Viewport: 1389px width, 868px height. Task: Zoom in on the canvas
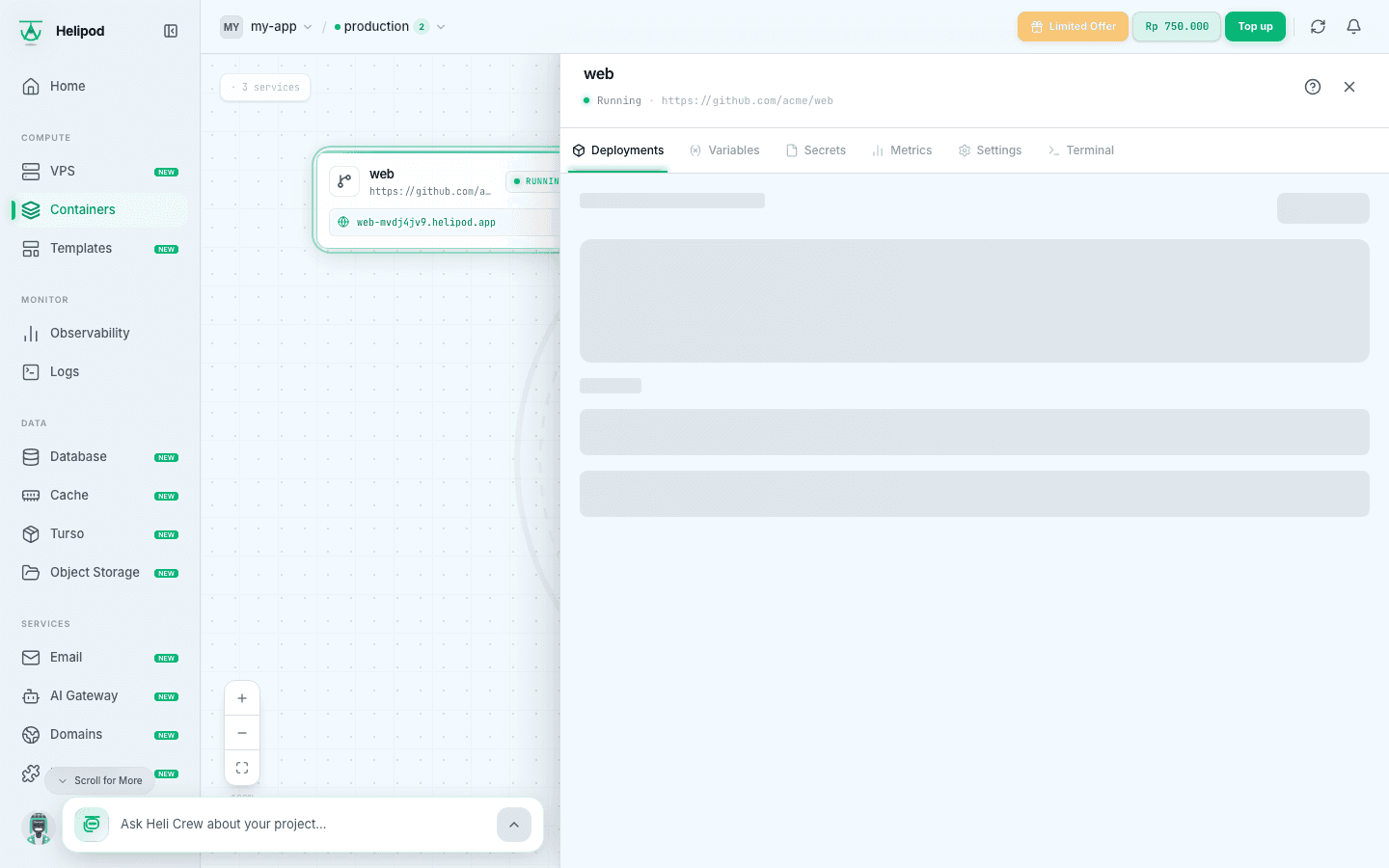[x=242, y=698]
